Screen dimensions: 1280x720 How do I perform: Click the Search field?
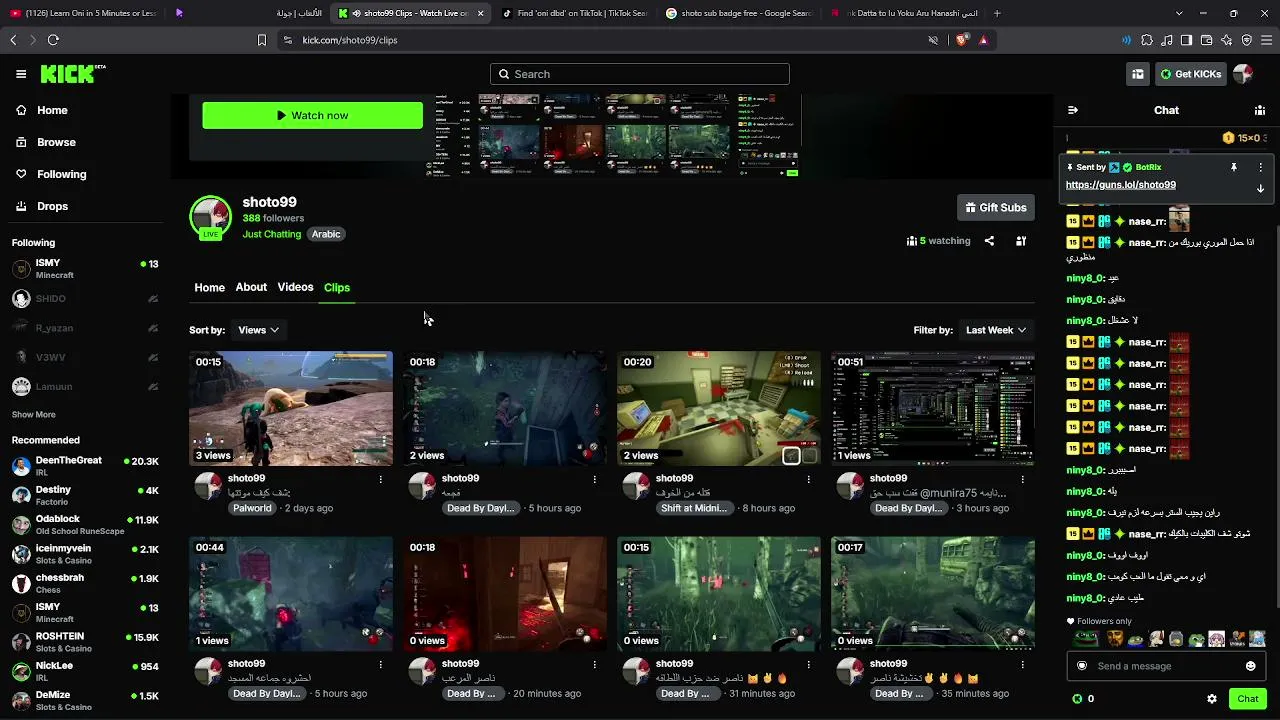coord(640,74)
